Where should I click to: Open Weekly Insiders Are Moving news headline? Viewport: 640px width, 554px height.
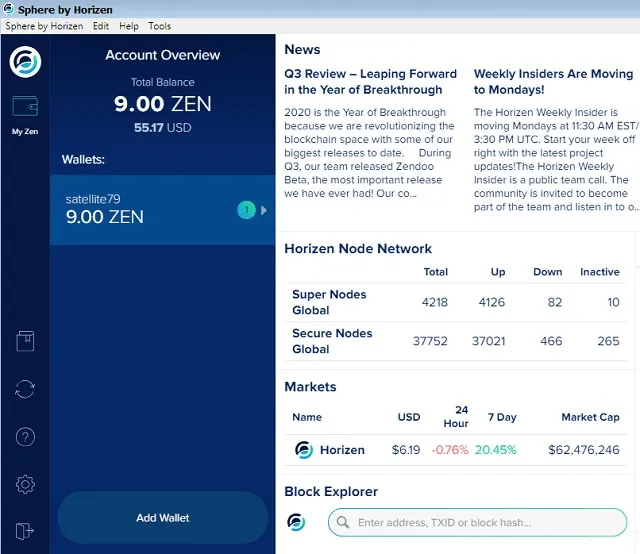click(553, 81)
